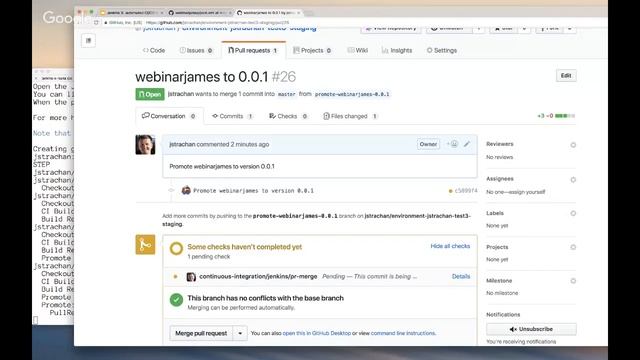The width and height of the screenshot is (640, 360).
Task: Expand the merge method dropdown arrow
Action: tap(240, 333)
